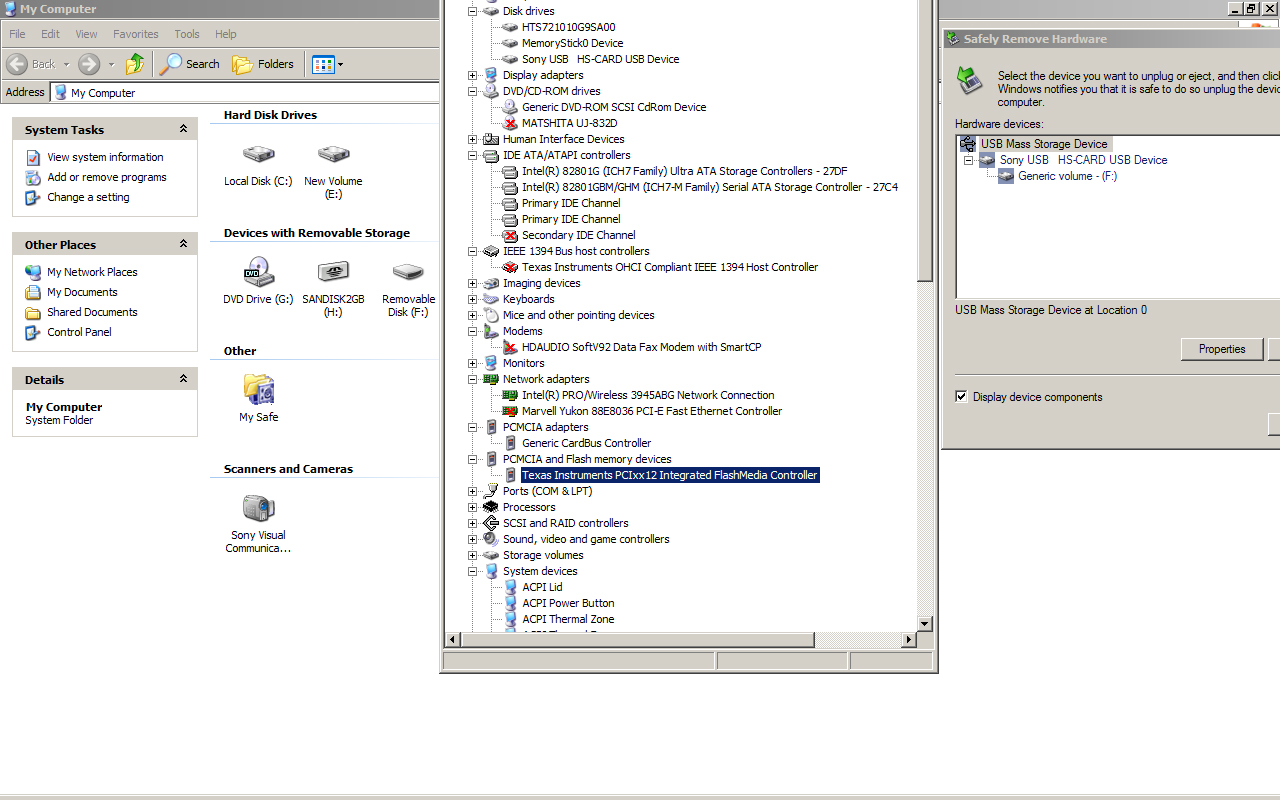Select Generic DVD-ROM SCSI CdRom Device
The width and height of the screenshot is (1280, 800).
click(x=614, y=107)
